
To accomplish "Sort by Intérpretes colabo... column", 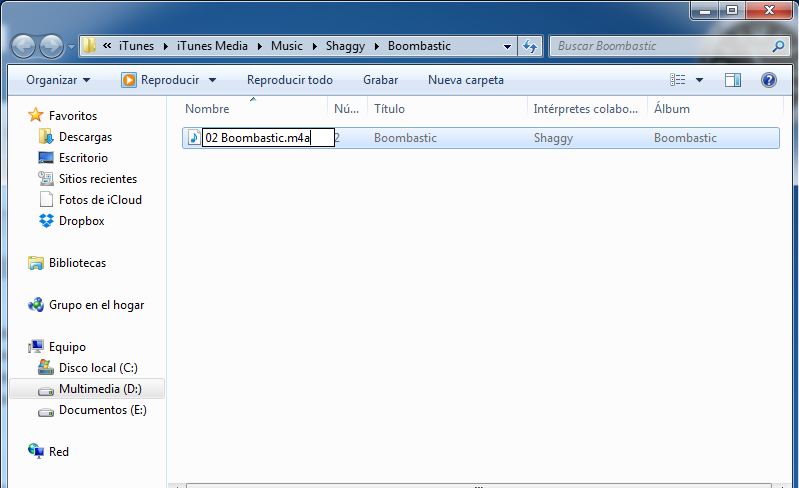I will [587, 109].
